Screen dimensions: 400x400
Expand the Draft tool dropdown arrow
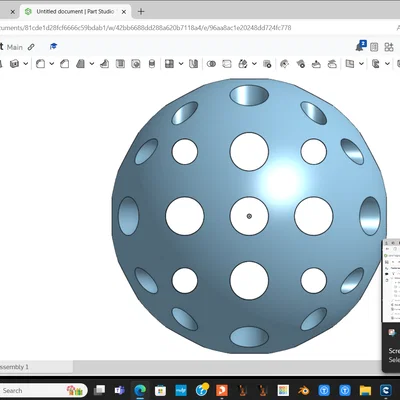click(92, 64)
